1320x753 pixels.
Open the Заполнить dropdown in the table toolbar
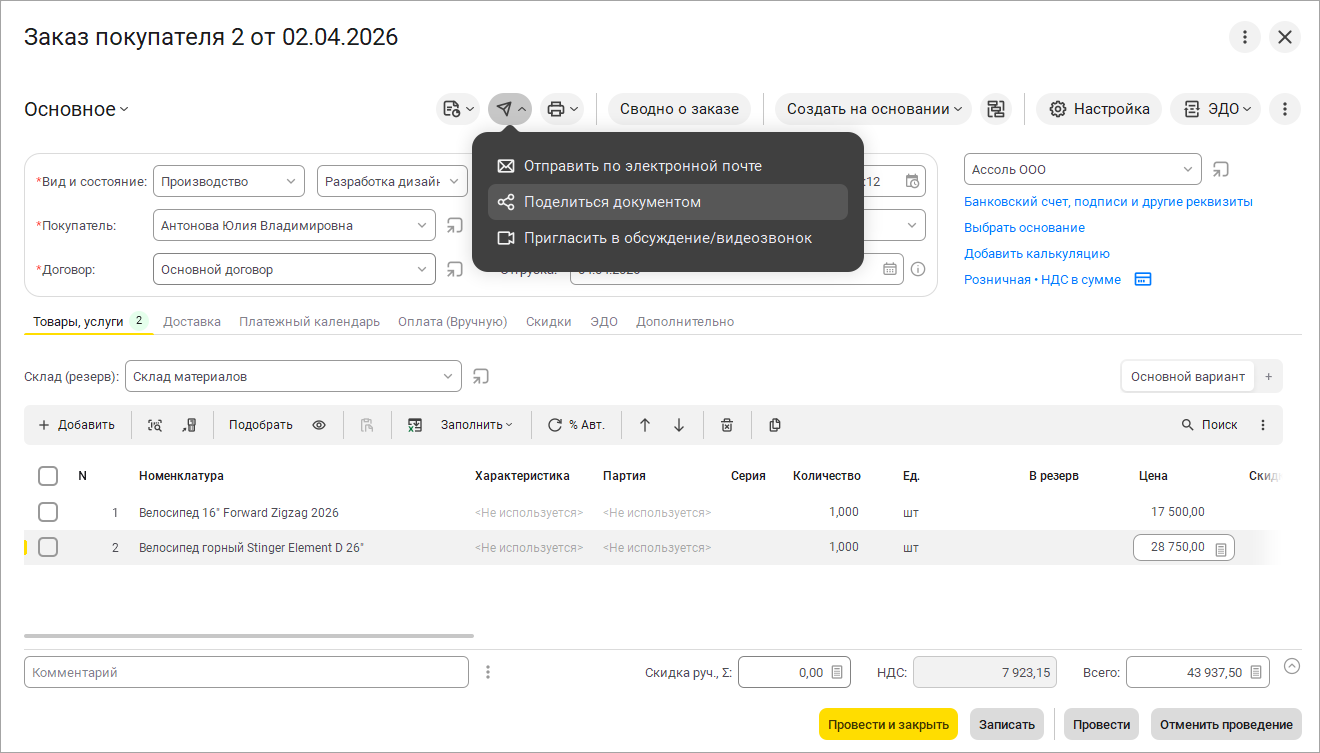click(476, 425)
